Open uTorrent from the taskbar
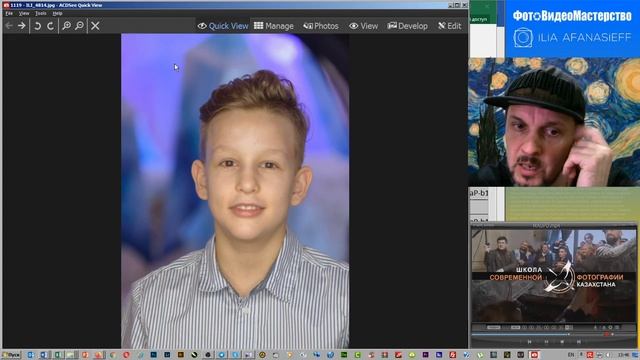640x360 pixels. click(480, 355)
